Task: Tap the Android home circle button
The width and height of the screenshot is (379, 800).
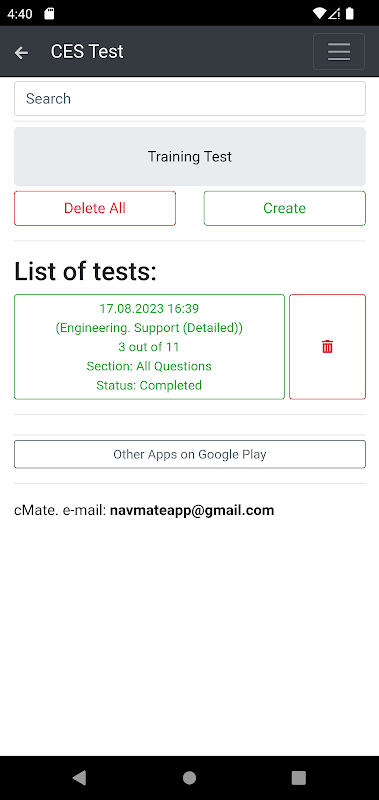Action: [x=189, y=778]
